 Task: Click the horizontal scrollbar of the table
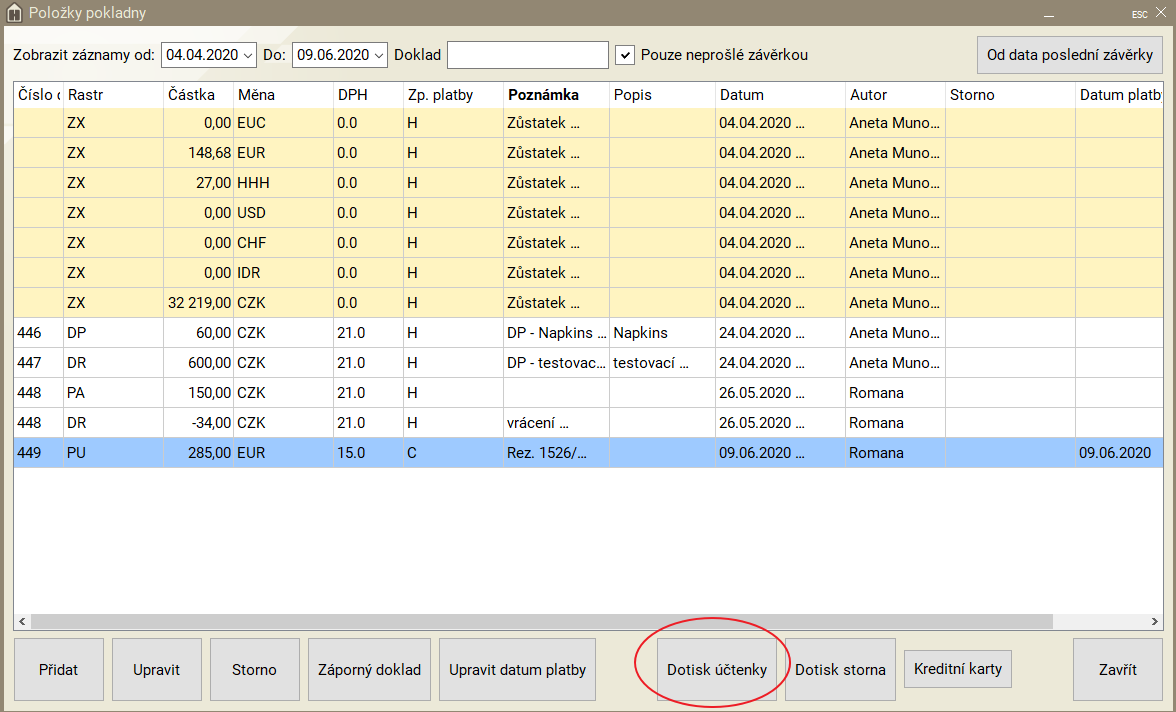540,621
